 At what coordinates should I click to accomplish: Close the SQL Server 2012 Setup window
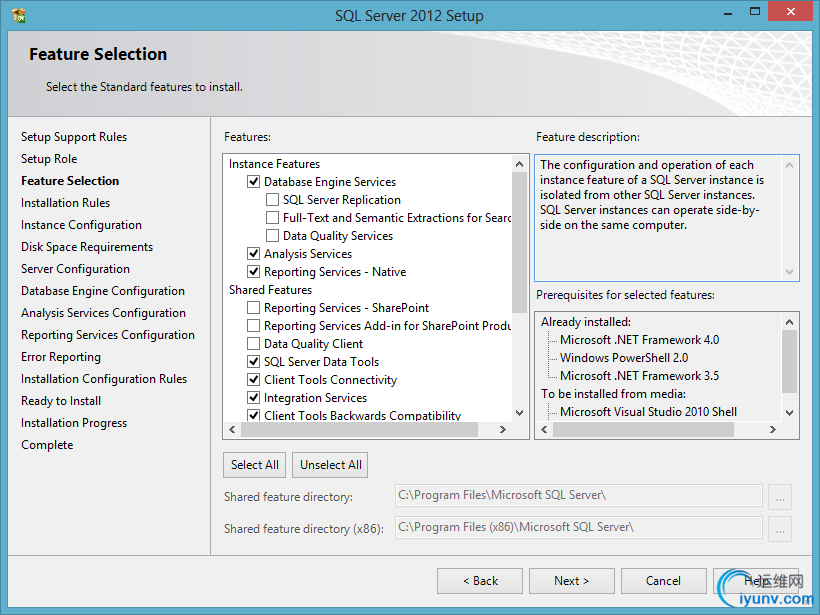(x=790, y=12)
